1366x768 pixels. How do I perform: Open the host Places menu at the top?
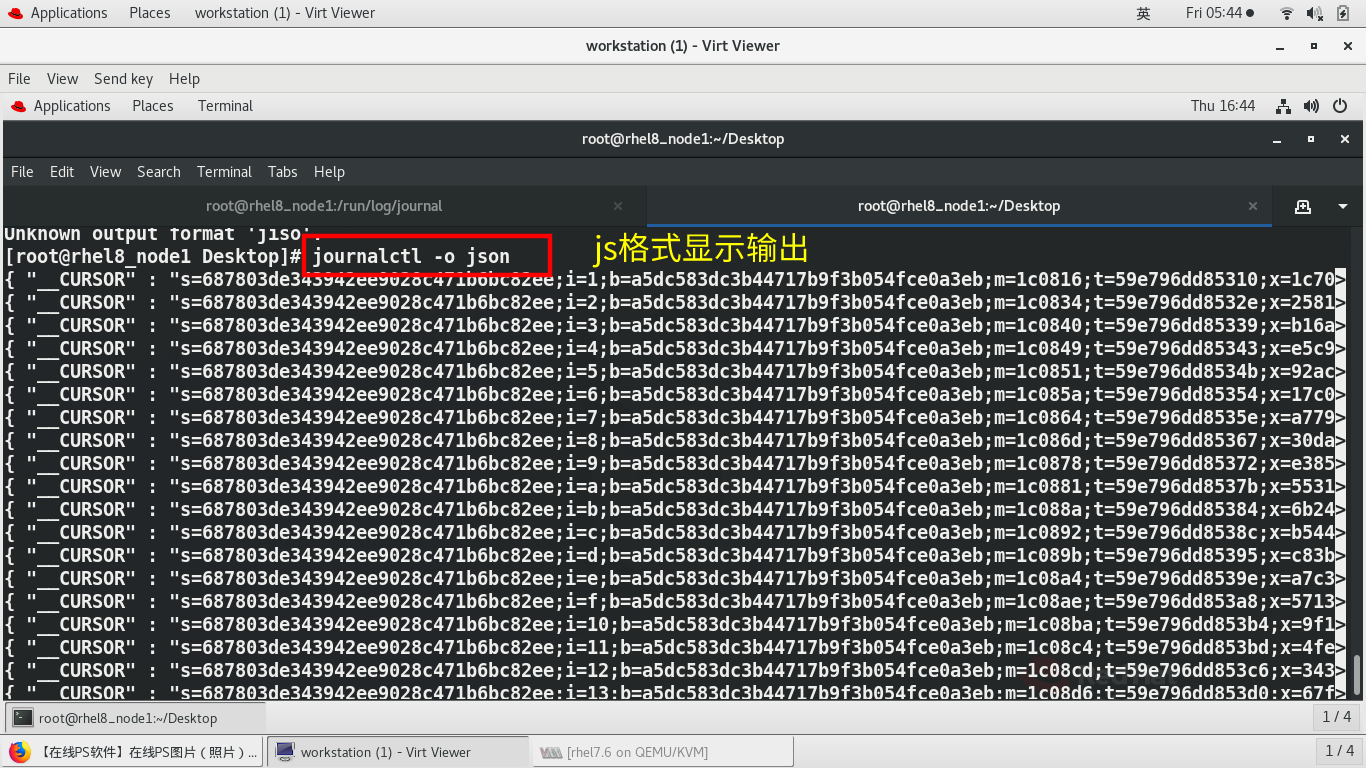150,13
